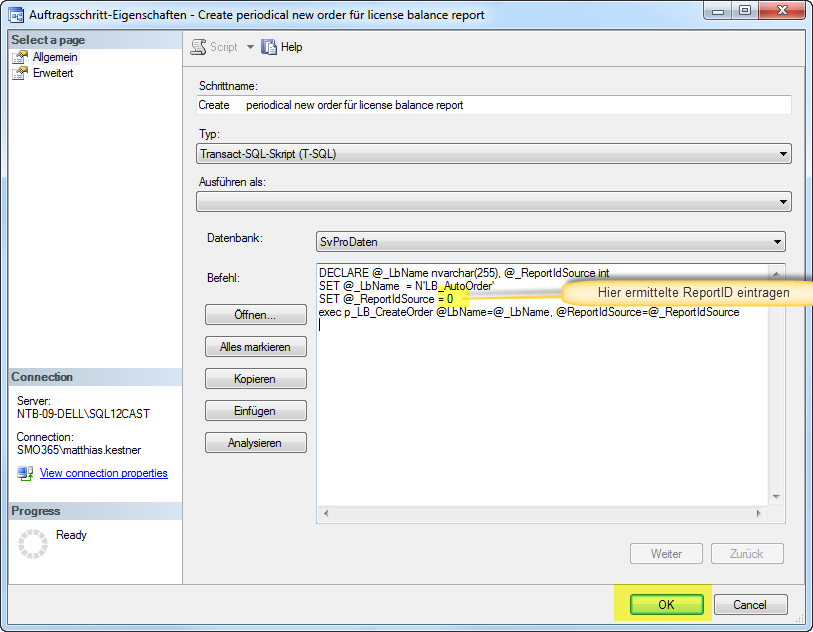The height and width of the screenshot is (632, 813).
Task: Click the connection properties icon
Action: tap(25, 473)
